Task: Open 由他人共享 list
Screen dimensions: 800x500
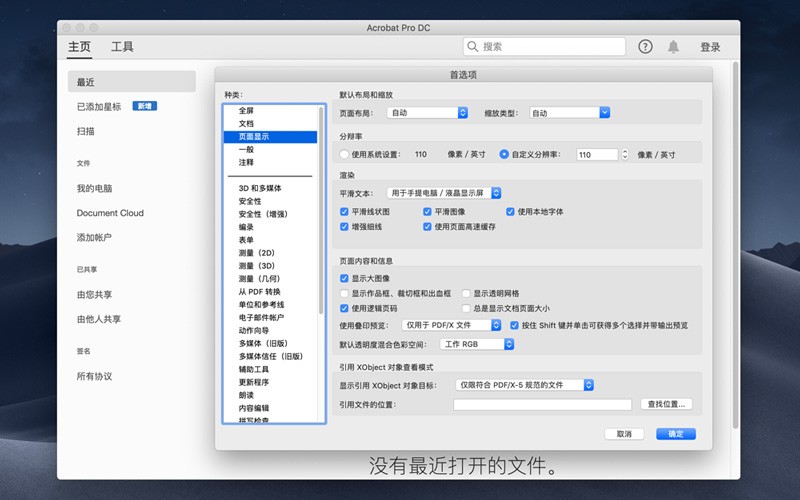Action: tap(99, 319)
